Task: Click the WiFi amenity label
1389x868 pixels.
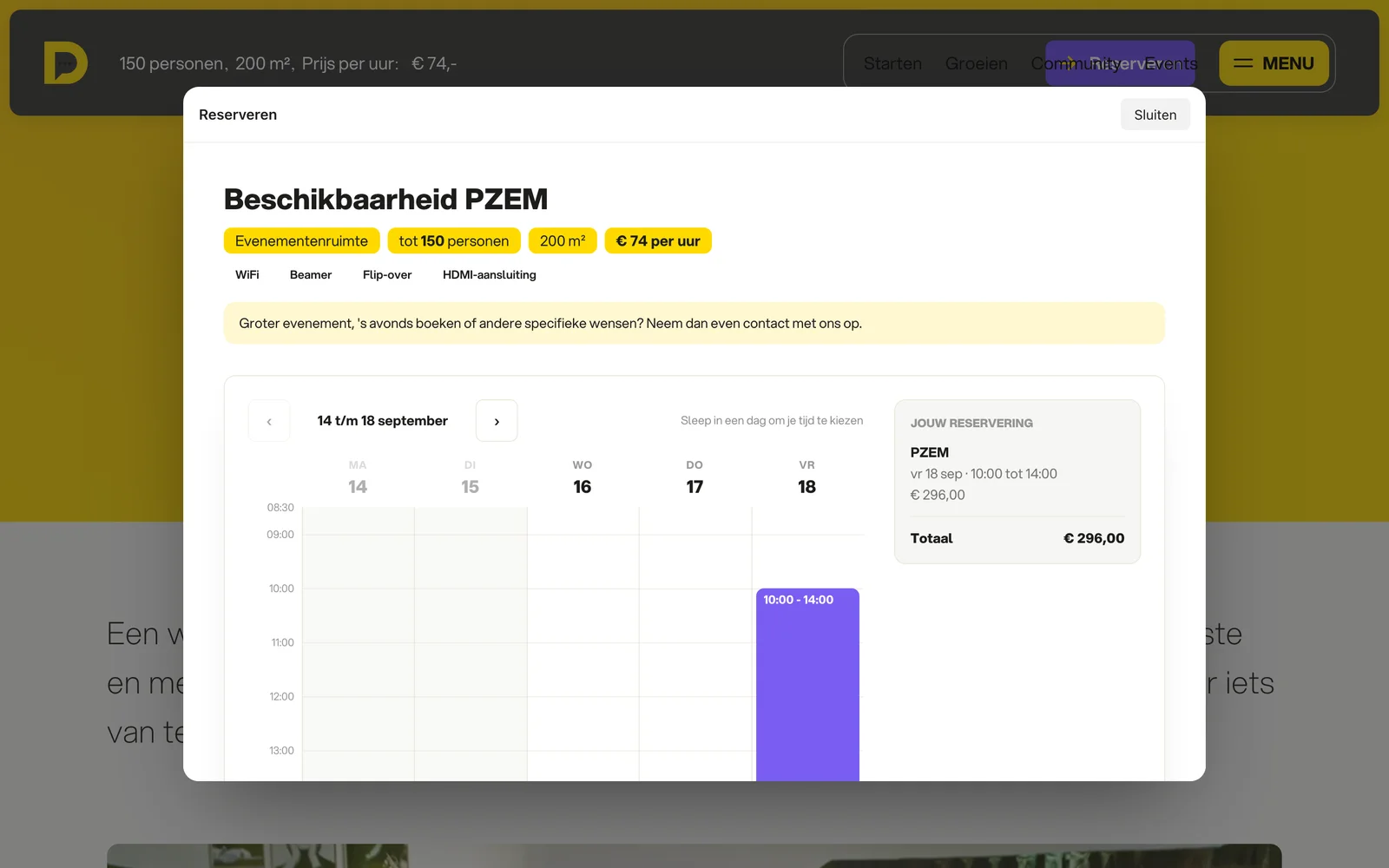Action: tap(247, 274)
